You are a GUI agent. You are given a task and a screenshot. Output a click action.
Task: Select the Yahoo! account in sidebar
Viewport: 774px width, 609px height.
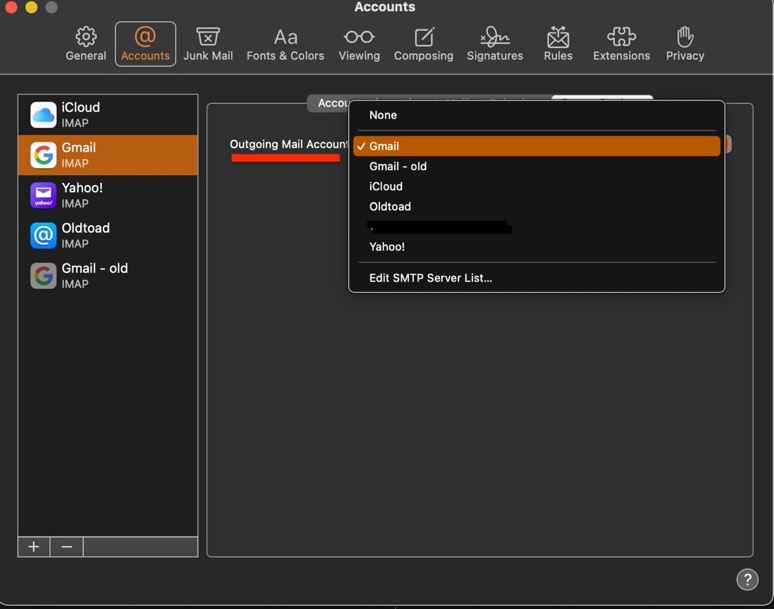pos(108,195)
